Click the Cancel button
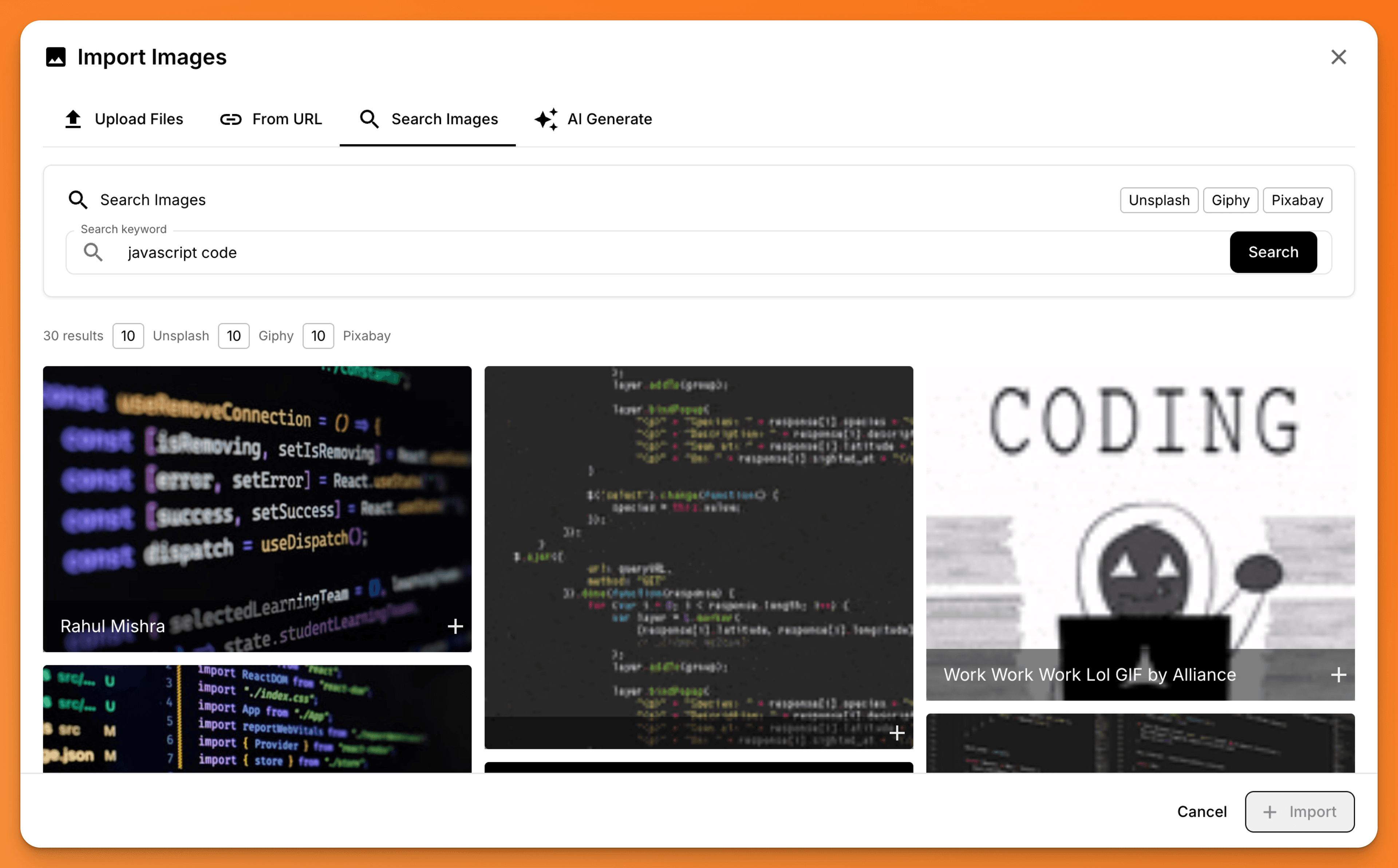Screen dimensions: 1398x868 tap(1201, 811)
